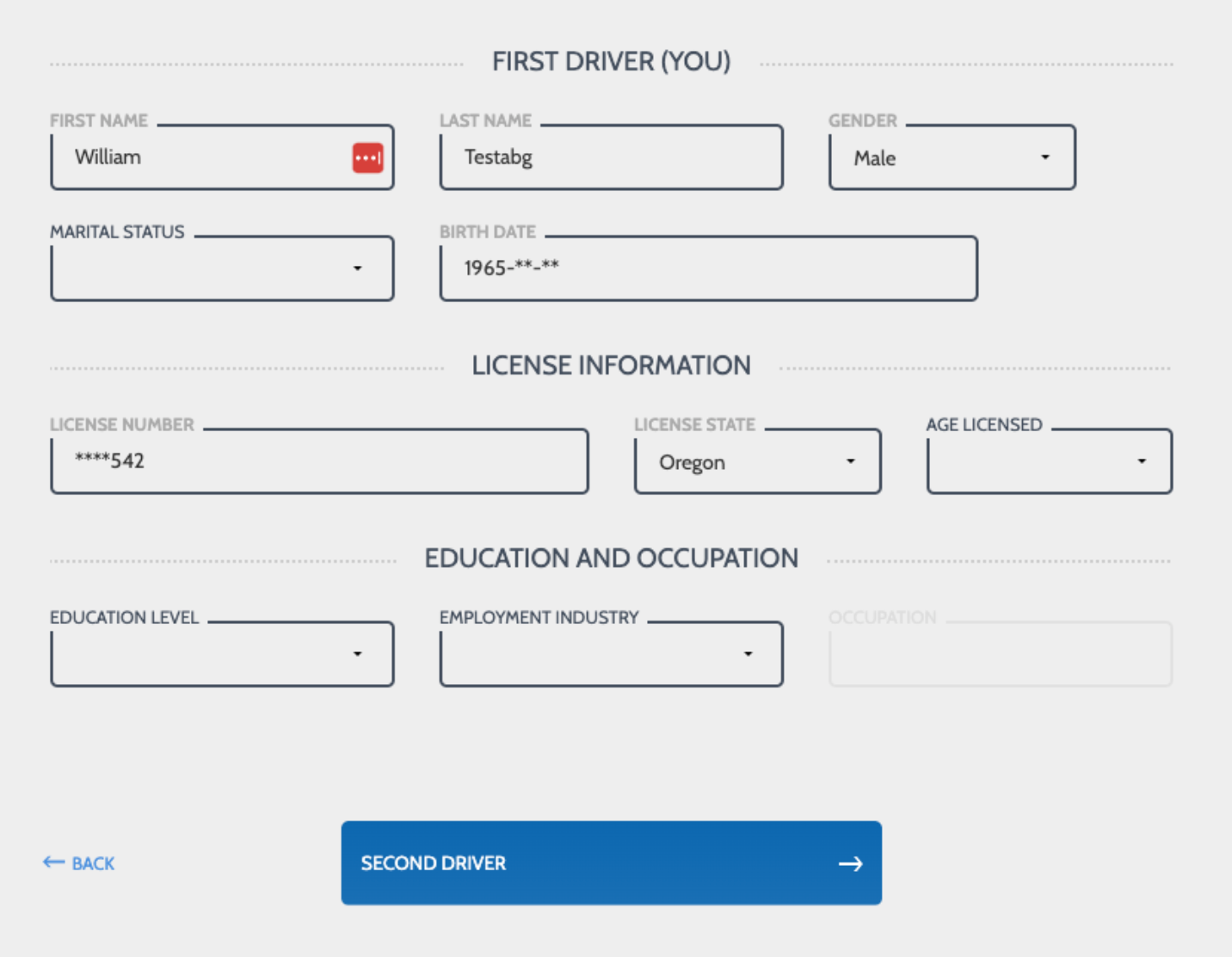Click the red password manager icon in First Name
The height and width of the screenshot is (957, 1232).
click(x=368, y=157)
